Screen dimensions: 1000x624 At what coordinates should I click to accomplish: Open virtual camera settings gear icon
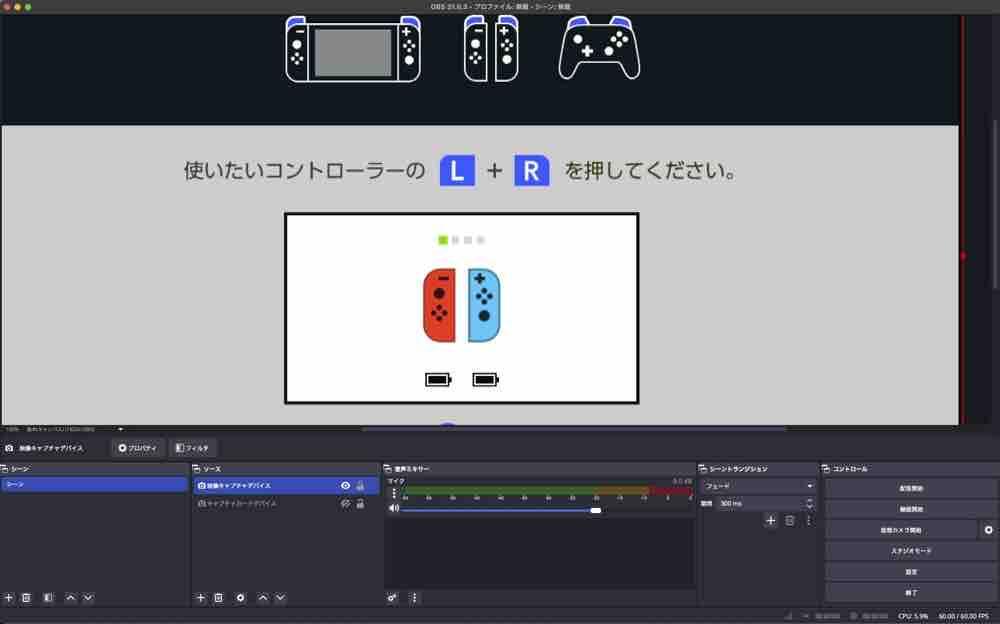(x=989, y=530)
